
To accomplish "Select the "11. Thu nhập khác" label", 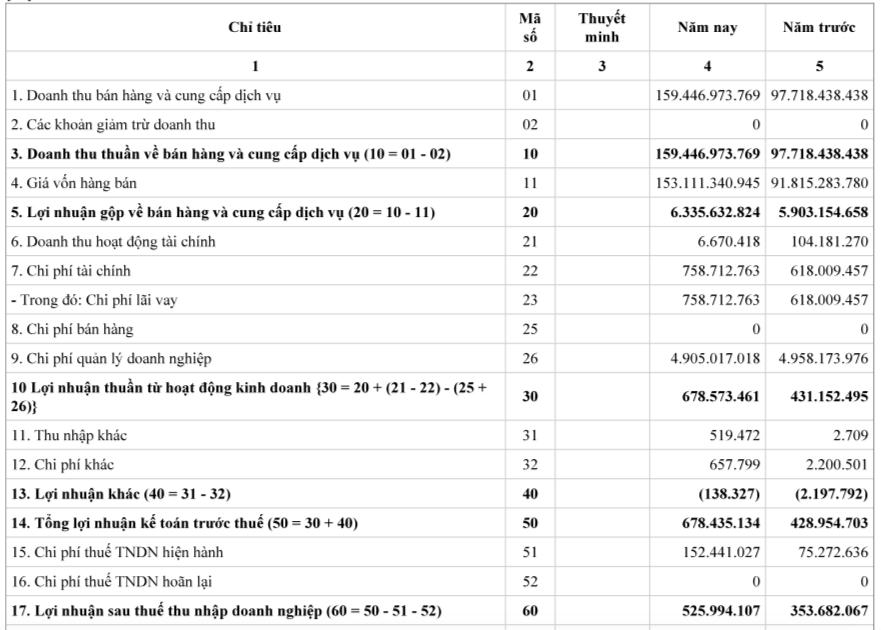I will point(69,435).
